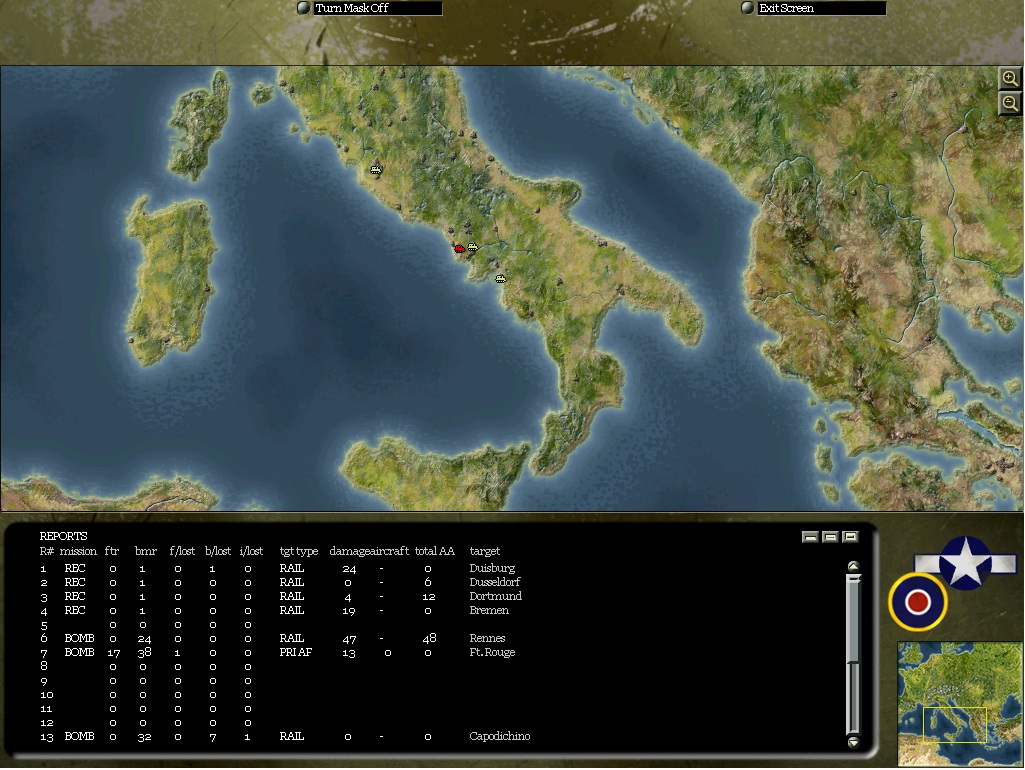Click the REPORTS panel title

(x=63, y=537)
